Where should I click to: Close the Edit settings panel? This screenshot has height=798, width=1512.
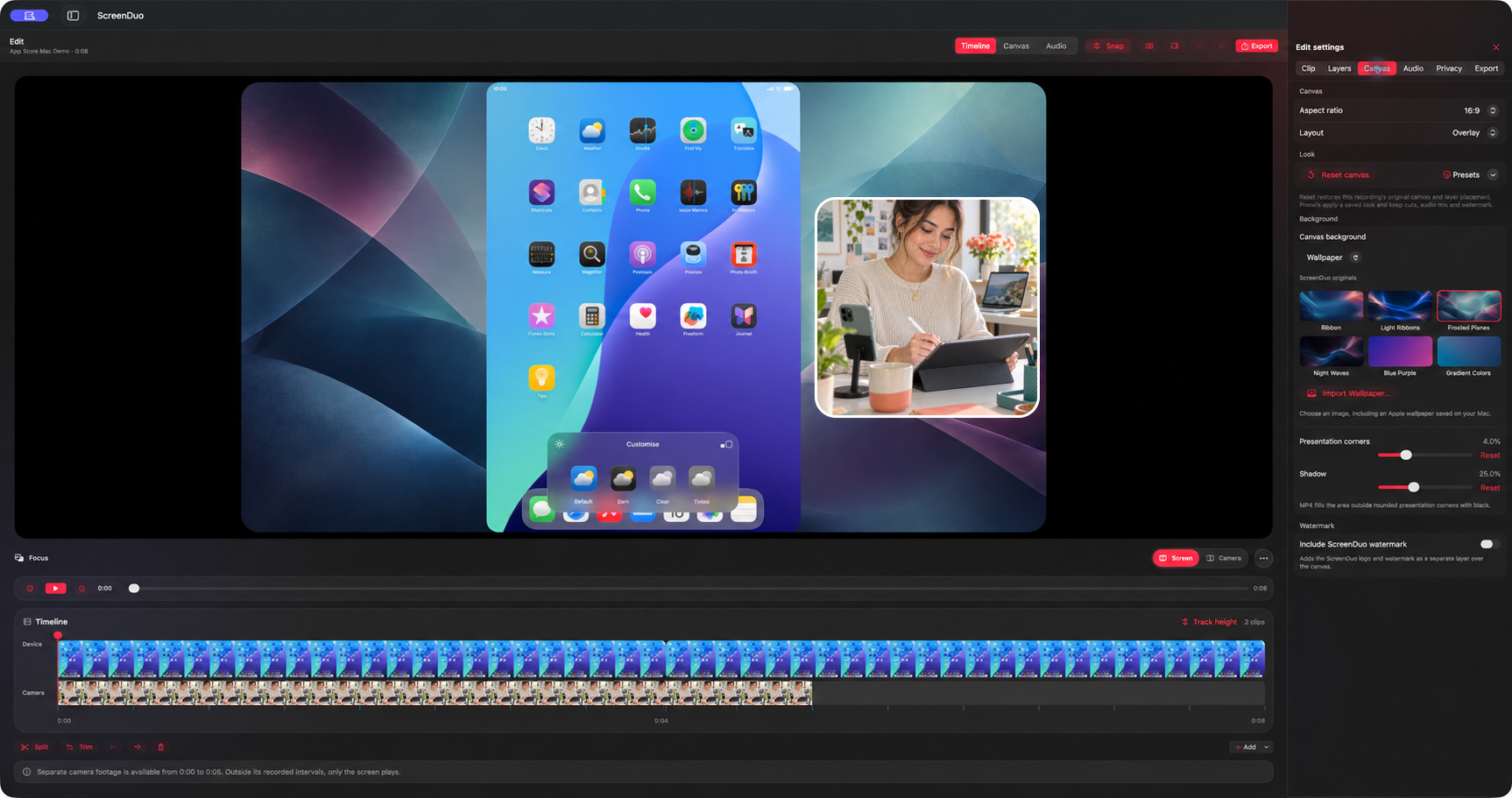pos(1496,47)
